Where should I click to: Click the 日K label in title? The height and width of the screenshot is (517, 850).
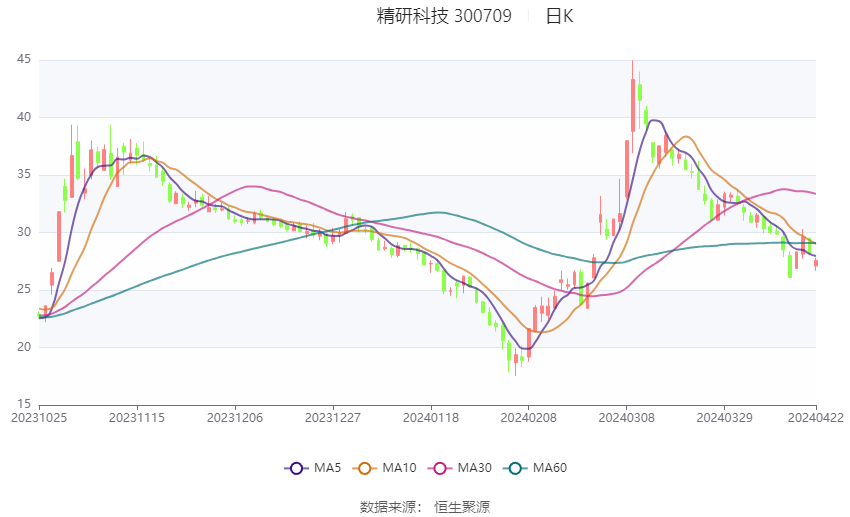click(x=559, y=16)
